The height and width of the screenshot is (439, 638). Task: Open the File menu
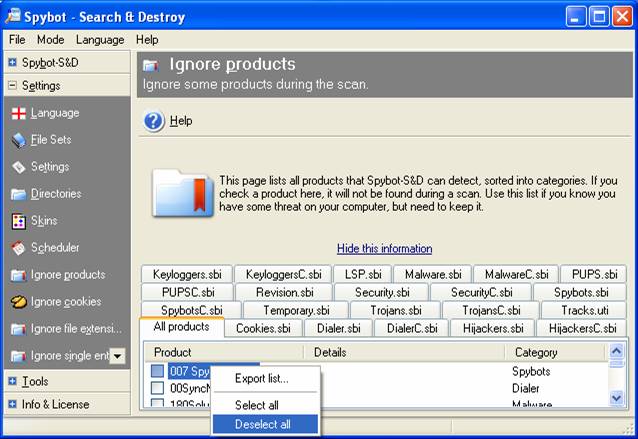point(17,40)
